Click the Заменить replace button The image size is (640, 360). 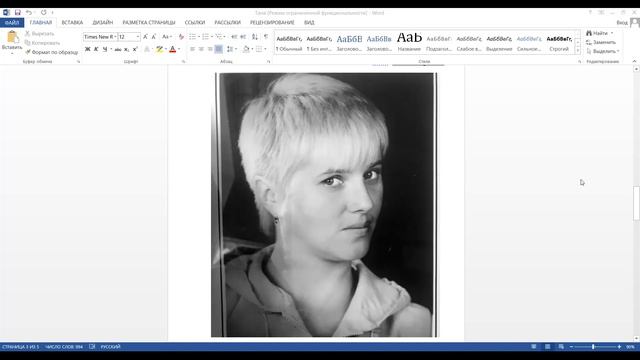coord(601,42)
